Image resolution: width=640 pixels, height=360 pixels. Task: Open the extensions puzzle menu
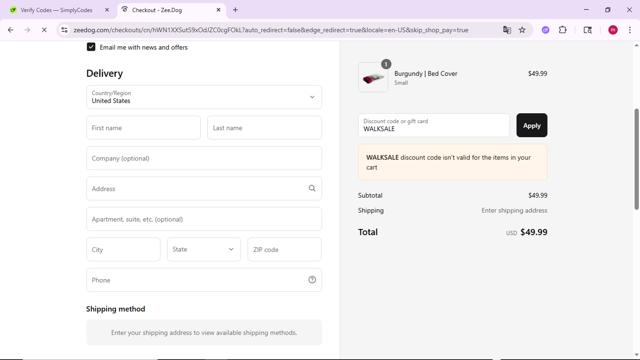coord(562,30)
